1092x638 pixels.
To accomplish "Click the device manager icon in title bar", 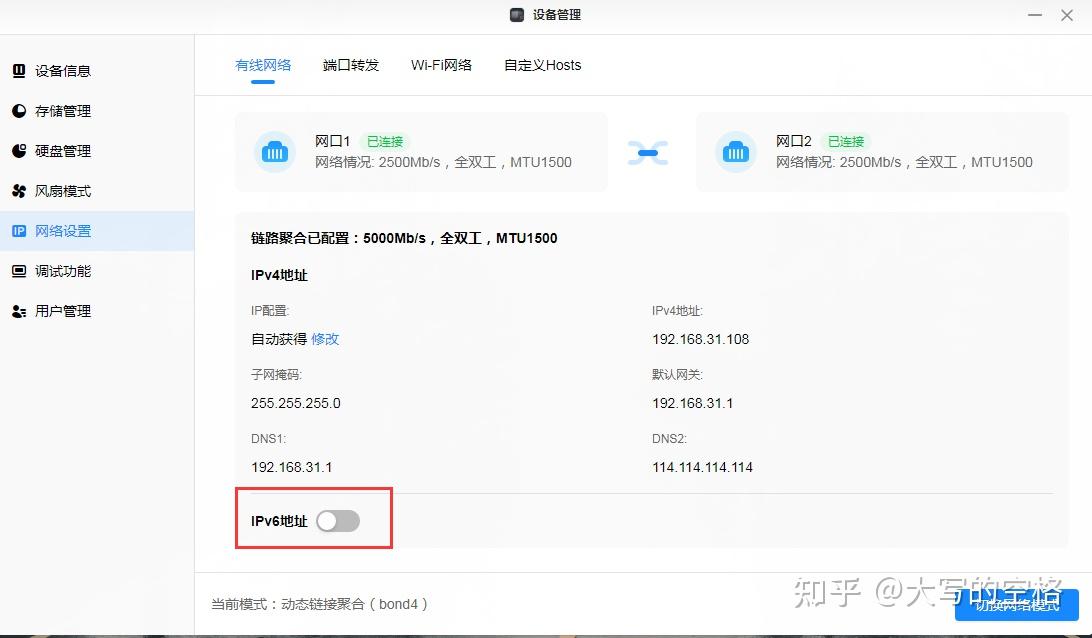I will (x=516, y=15).
